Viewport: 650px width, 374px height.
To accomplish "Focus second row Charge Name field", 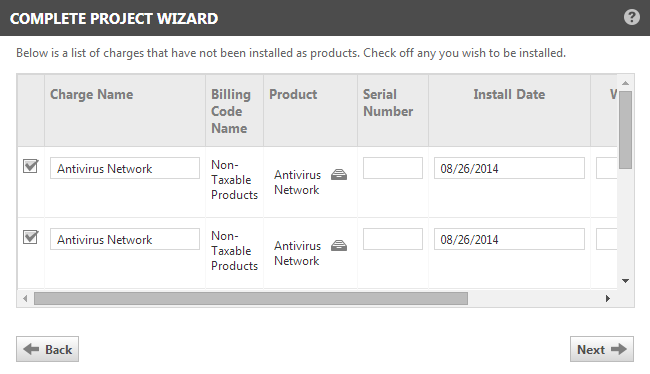I will pyautogui.click(x=125, y=239).
